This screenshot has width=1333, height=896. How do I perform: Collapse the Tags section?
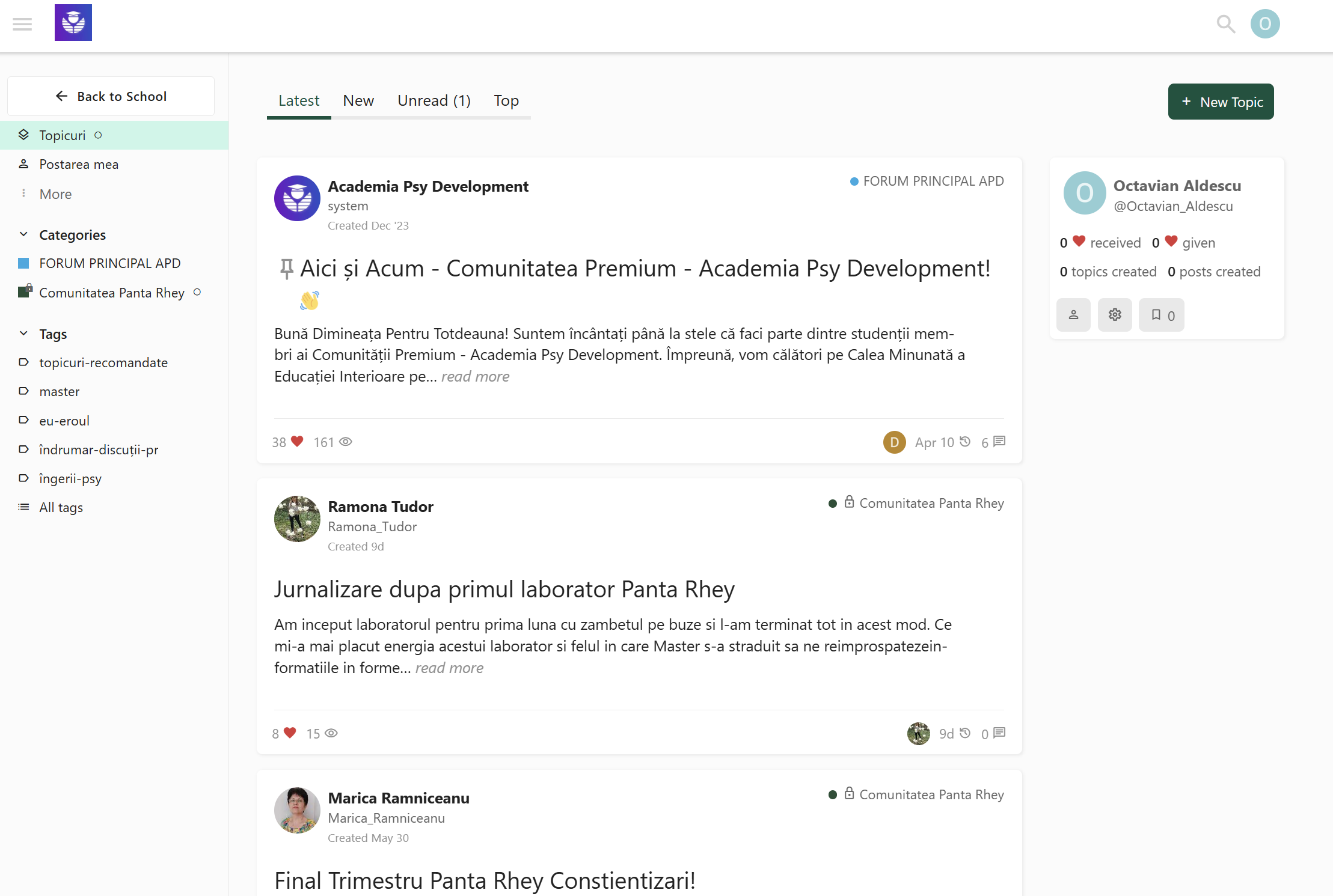(23, 334)
